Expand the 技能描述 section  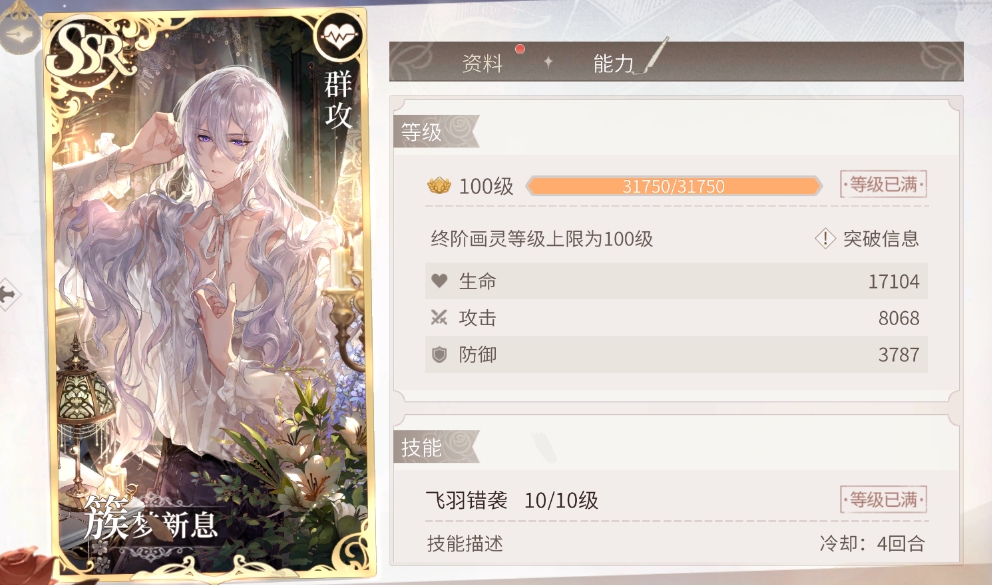465,543
